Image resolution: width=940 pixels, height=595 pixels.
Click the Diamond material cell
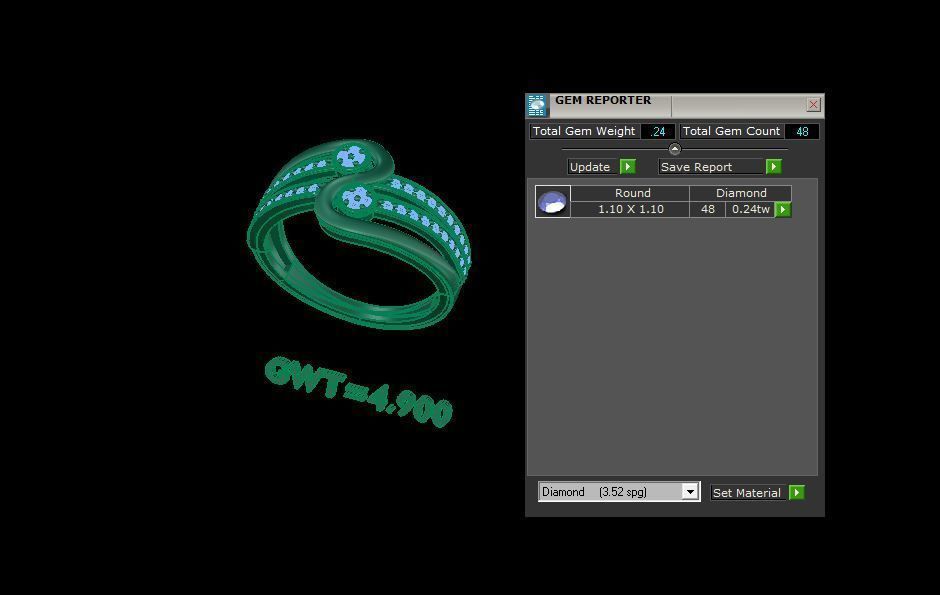(x=740, y=193)
